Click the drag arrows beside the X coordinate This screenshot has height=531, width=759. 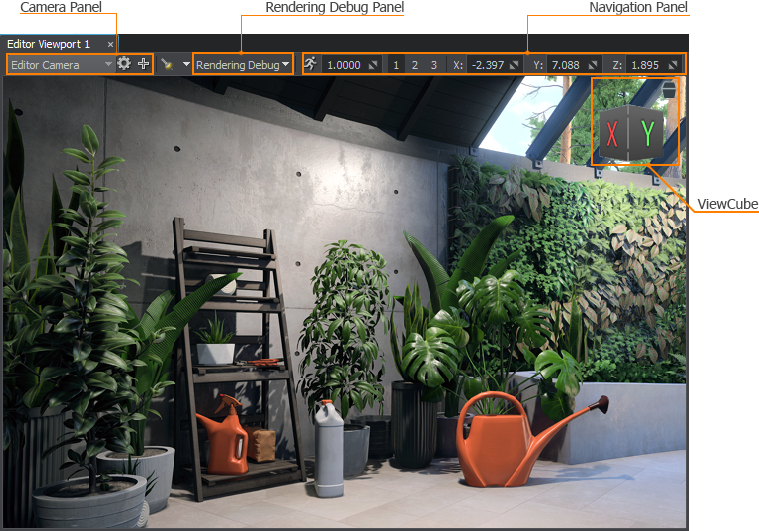[x=514, y=65]
